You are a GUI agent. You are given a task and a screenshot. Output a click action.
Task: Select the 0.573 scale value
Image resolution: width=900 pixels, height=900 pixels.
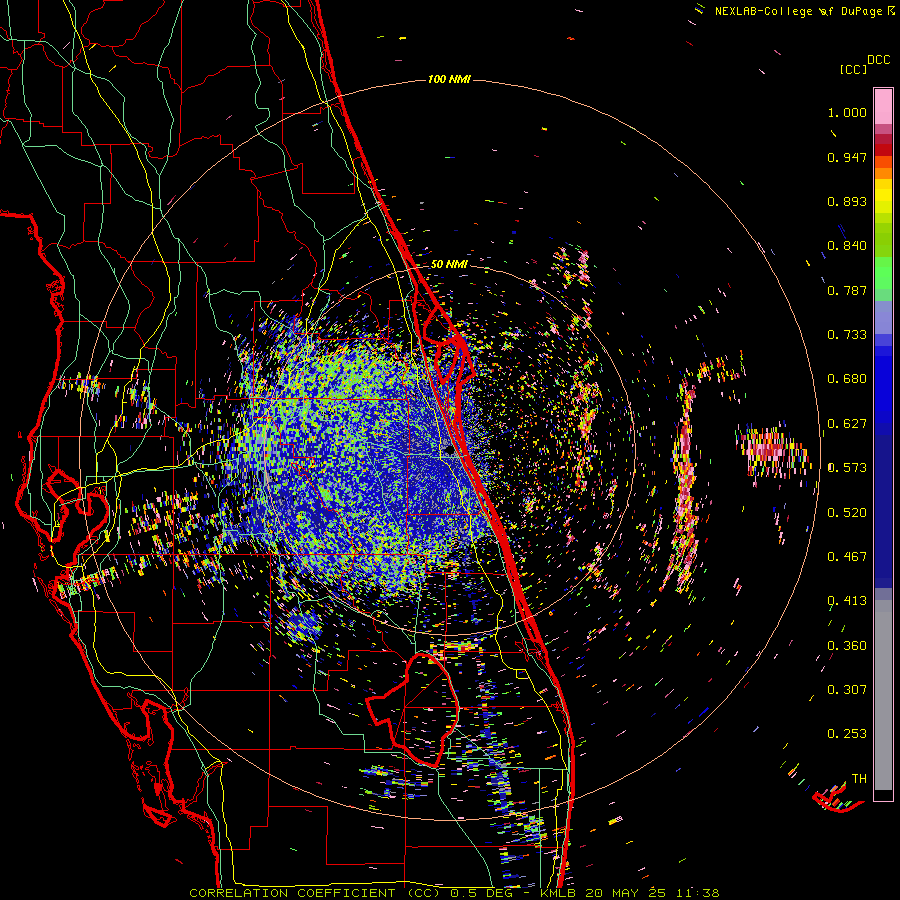tap(847, 468)
